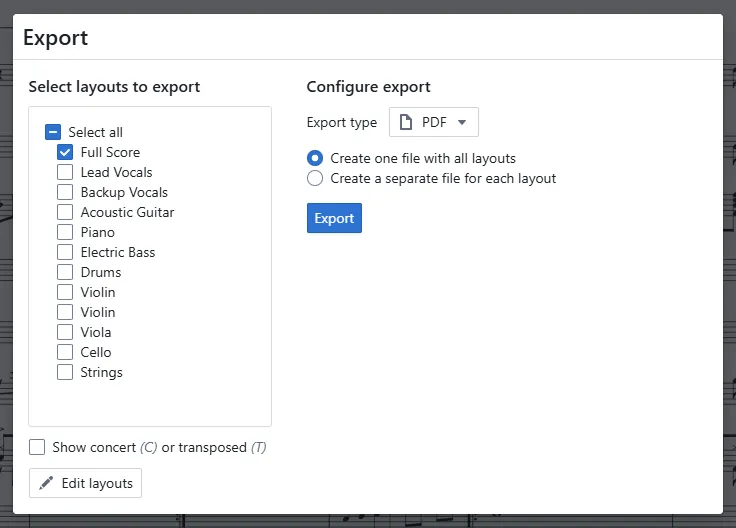Click the Select all label text

[96, 132]
